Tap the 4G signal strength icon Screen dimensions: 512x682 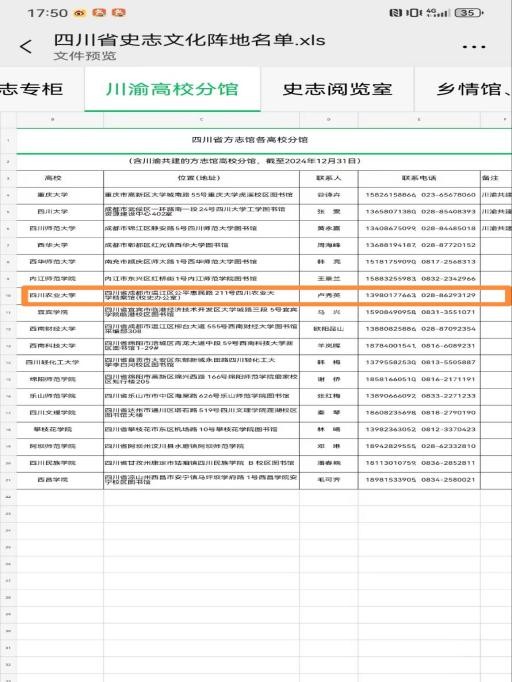pyautogui.click(x=438, y=13)
